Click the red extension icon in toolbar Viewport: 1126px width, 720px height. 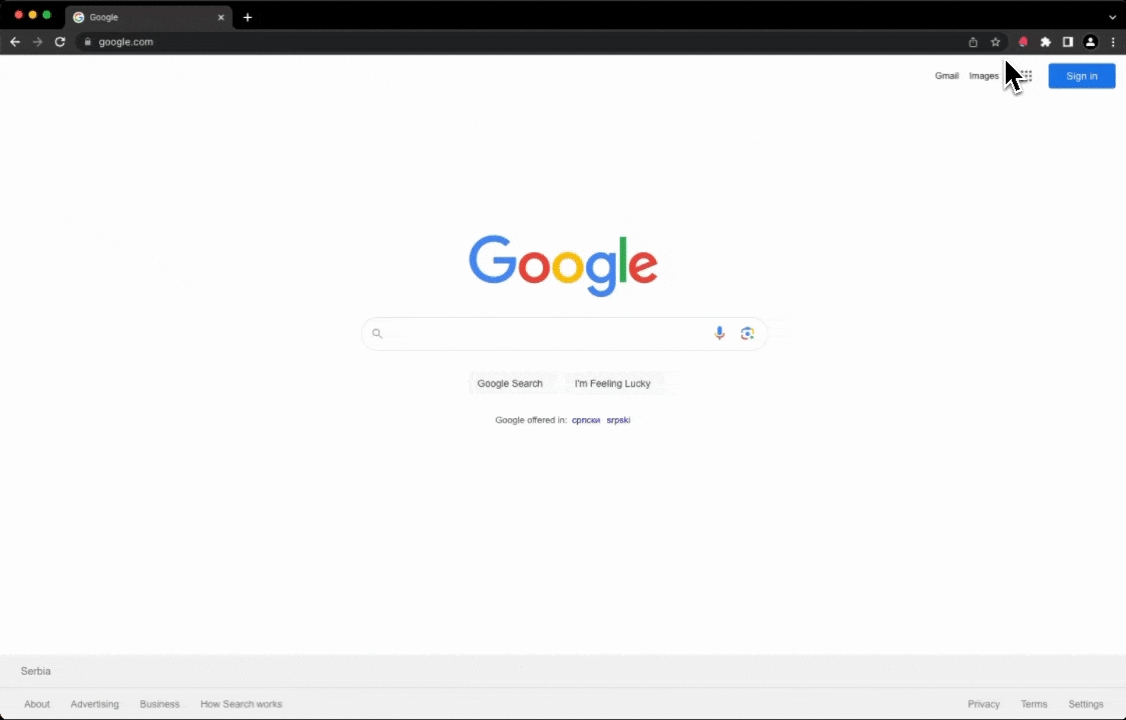[1023, 42]
